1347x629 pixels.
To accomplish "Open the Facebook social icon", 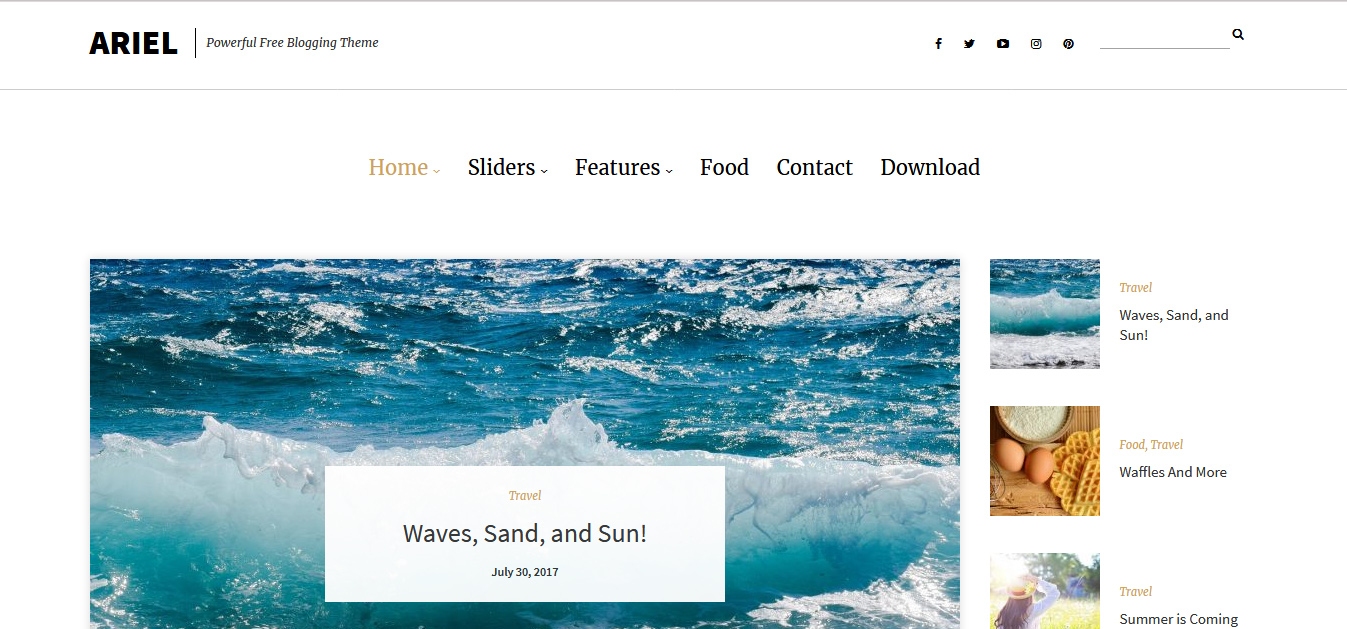I will coord(938,44).
